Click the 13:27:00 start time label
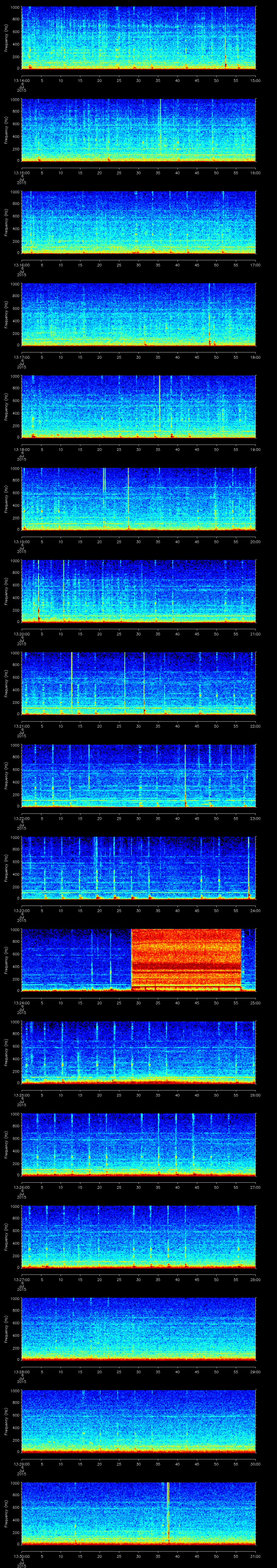Screen dimensions: 277x1568 coord(21,1279)
